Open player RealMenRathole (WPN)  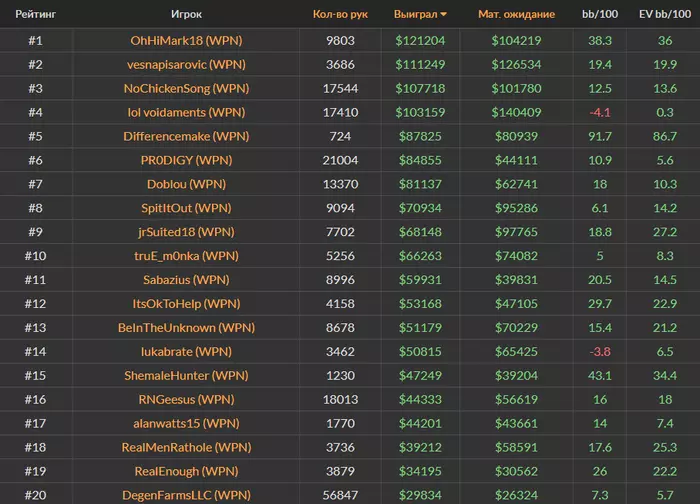(x=186, y=447)
